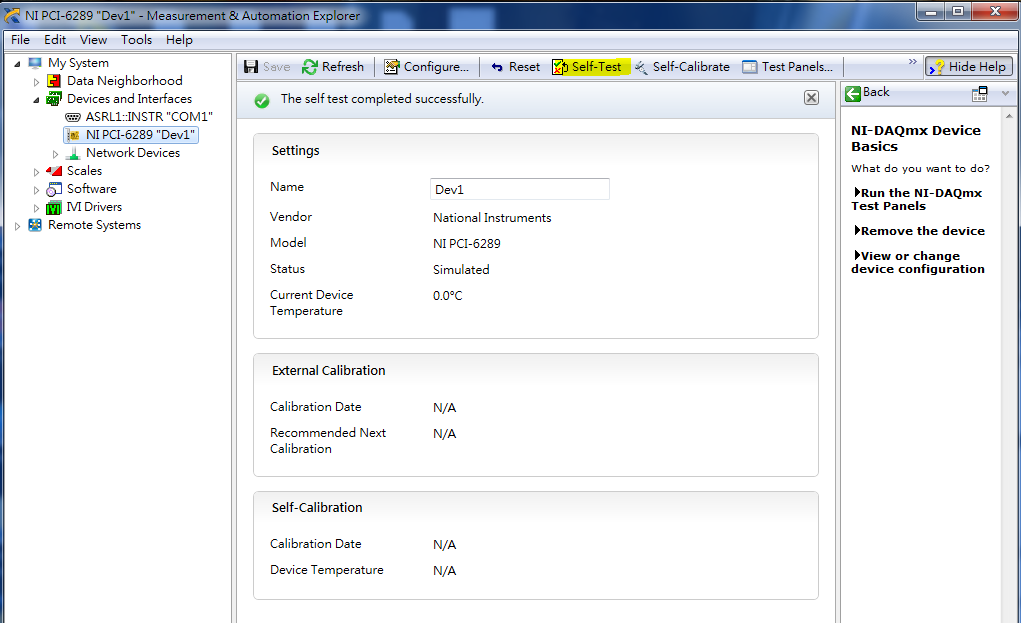Select Devices and Interfaces tree item
The width and height of the screenshot is (1021, 623).
130,99
